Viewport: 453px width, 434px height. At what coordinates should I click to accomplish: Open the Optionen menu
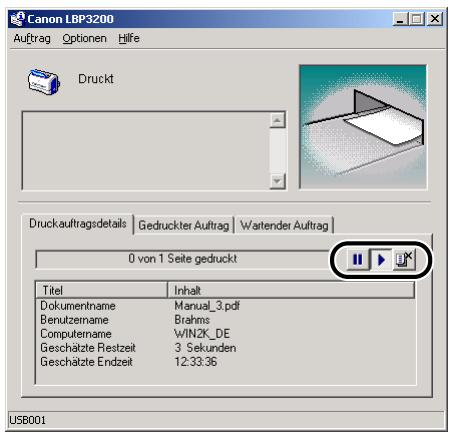(84, 38)
